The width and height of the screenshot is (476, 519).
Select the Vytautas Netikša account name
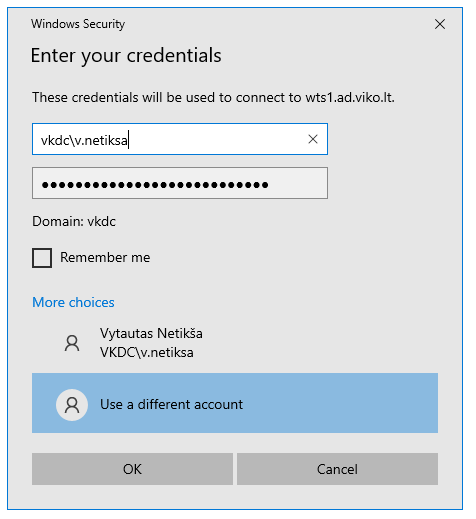point(151,334)
